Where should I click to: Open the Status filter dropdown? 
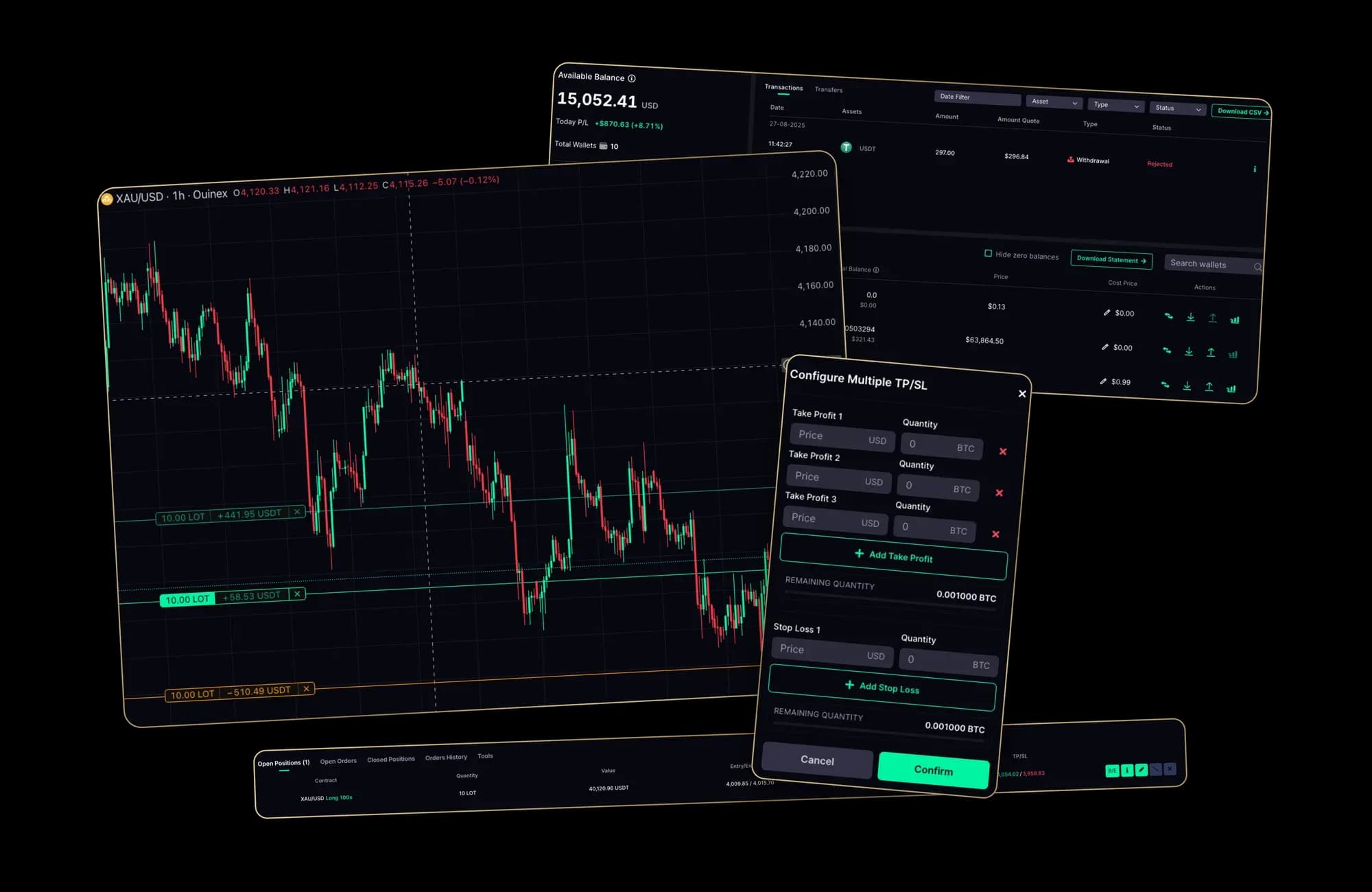[x=1177, y=108]
